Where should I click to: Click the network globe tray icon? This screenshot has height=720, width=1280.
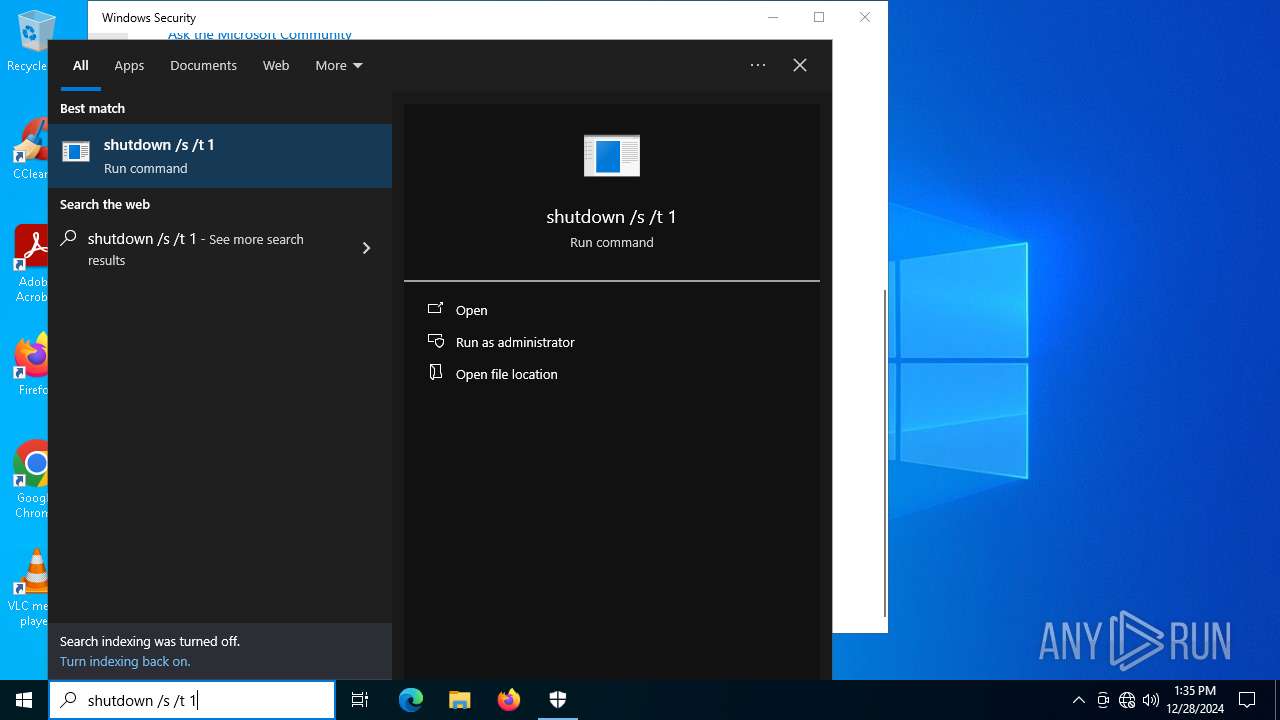(1127, 700)
